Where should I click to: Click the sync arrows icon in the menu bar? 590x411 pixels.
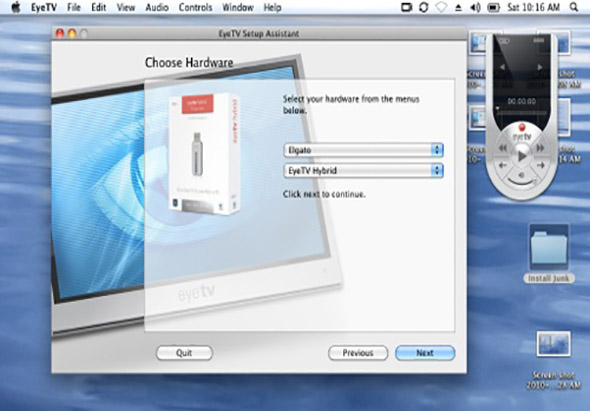click(x=424, y=7)
